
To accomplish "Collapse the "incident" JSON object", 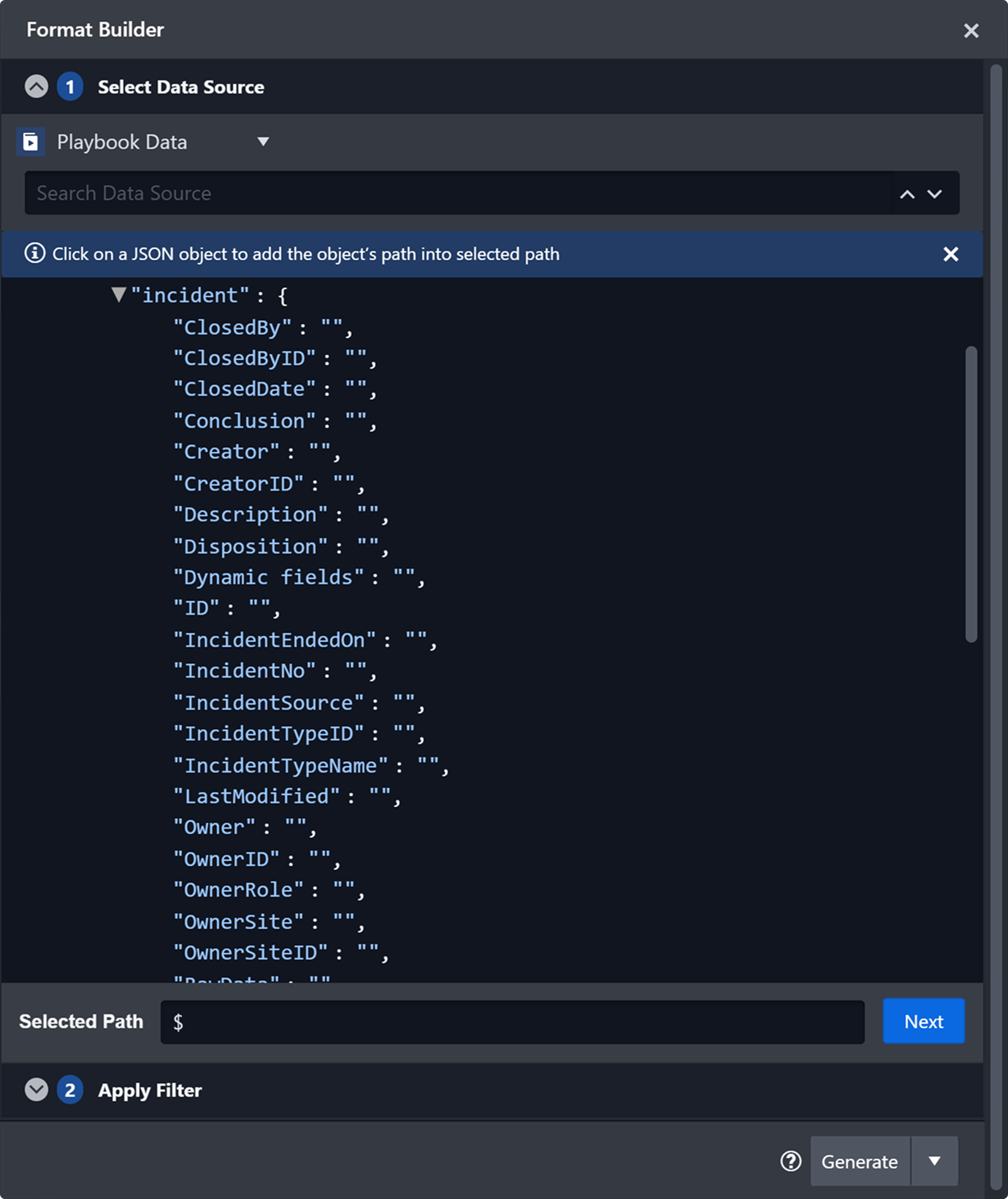I will coord(118,295).
